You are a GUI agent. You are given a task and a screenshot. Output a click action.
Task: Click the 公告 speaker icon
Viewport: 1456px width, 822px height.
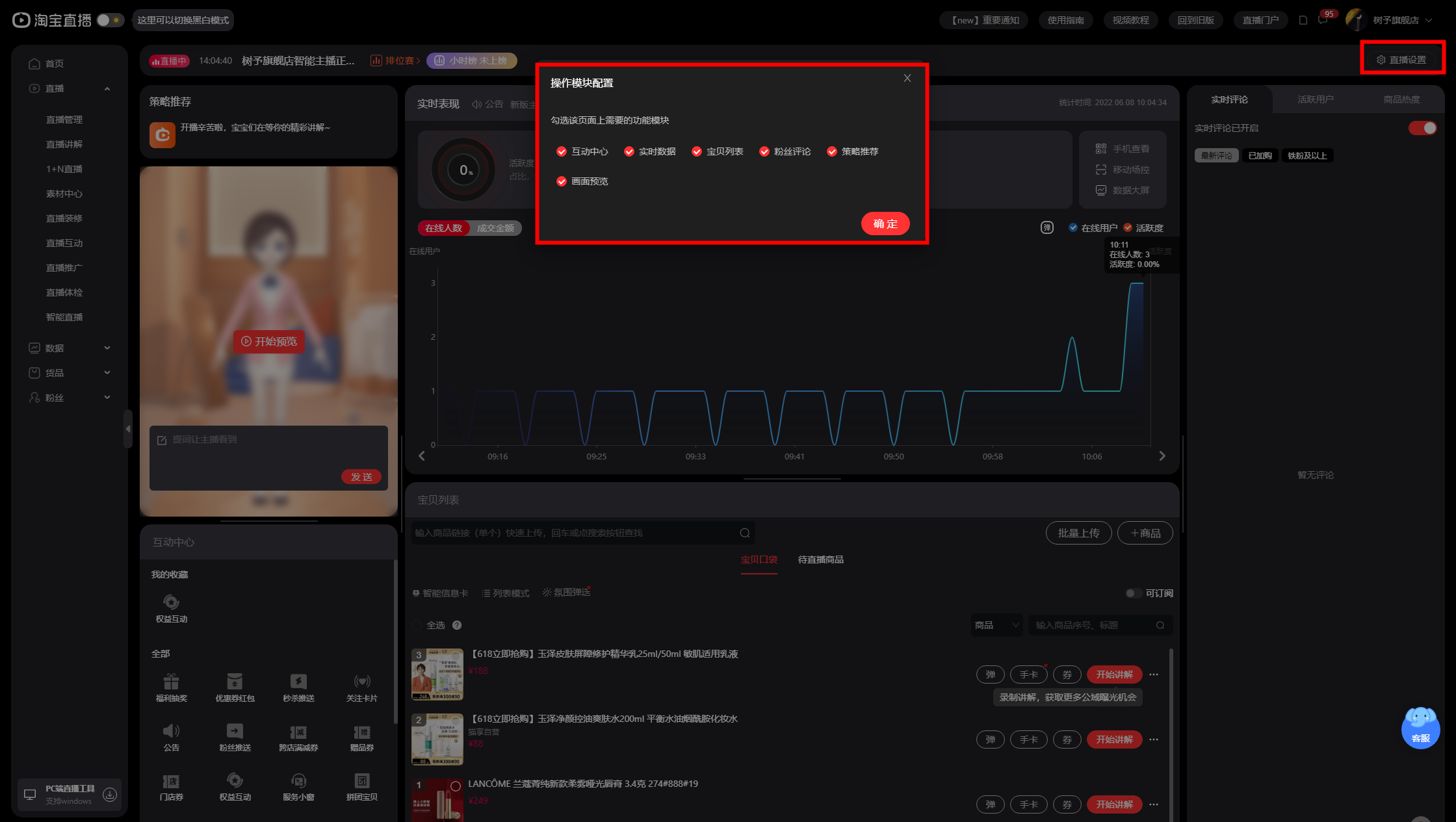point(171,730)
